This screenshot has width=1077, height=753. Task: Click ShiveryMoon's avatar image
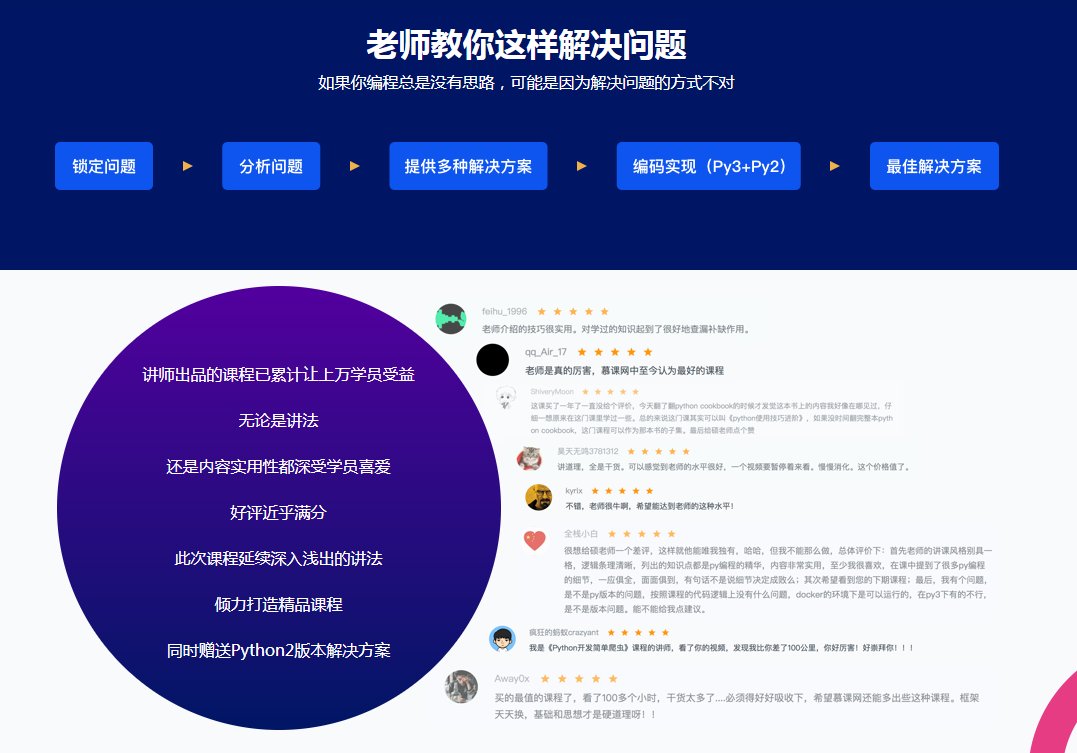[506, 396]
